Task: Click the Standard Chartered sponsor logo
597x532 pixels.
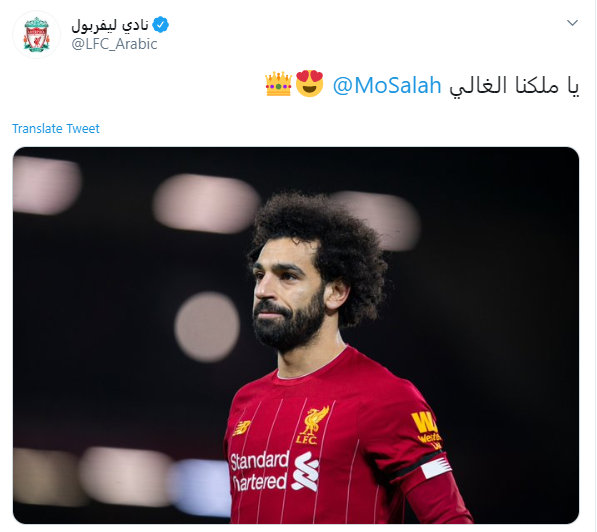Action: point(275,471)
